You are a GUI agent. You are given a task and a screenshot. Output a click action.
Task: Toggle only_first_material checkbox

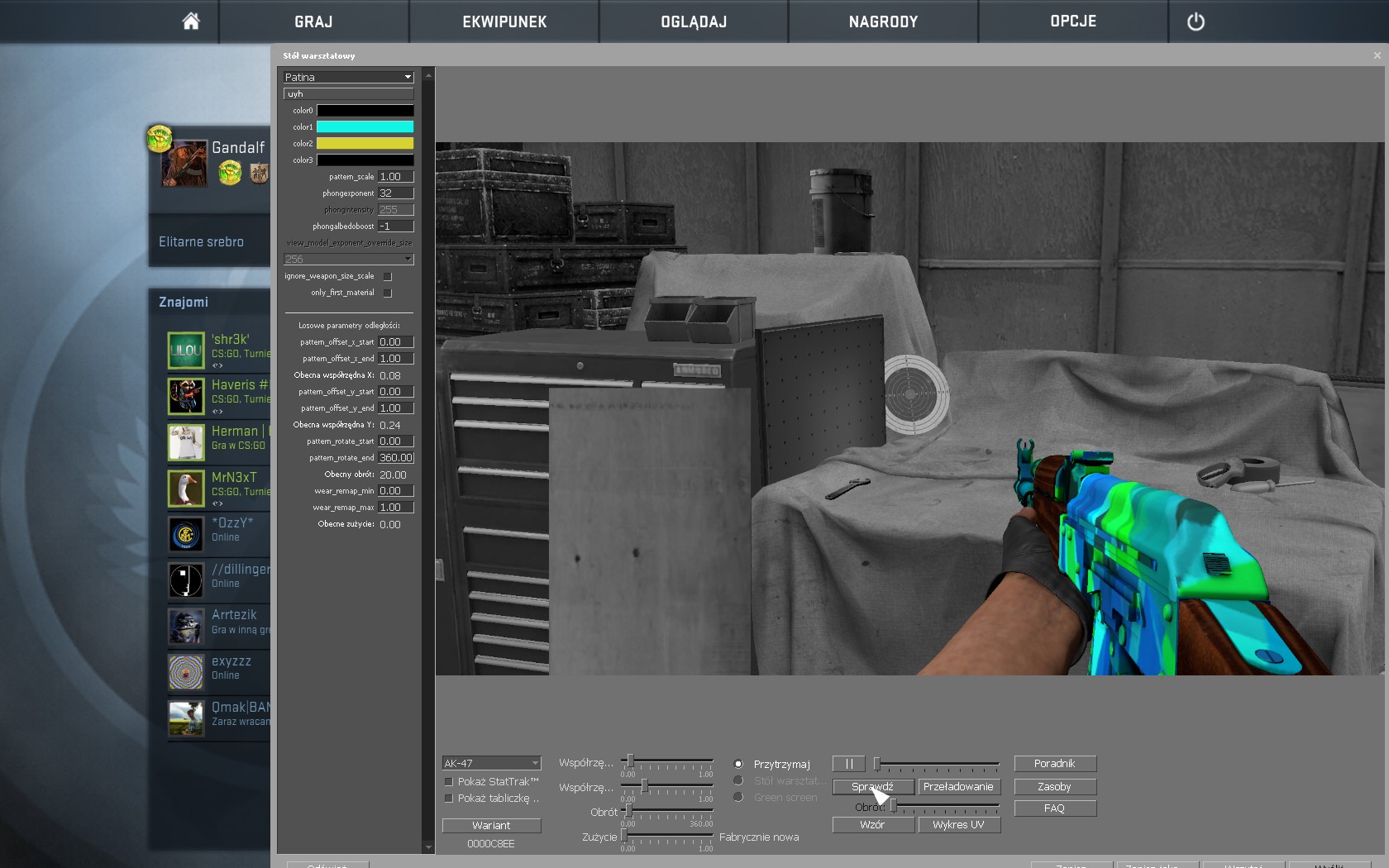click(x=388, y=293)
